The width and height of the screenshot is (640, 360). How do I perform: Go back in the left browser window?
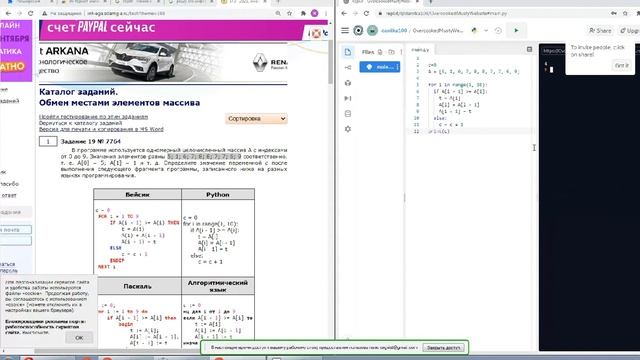[x=8, y=13]
